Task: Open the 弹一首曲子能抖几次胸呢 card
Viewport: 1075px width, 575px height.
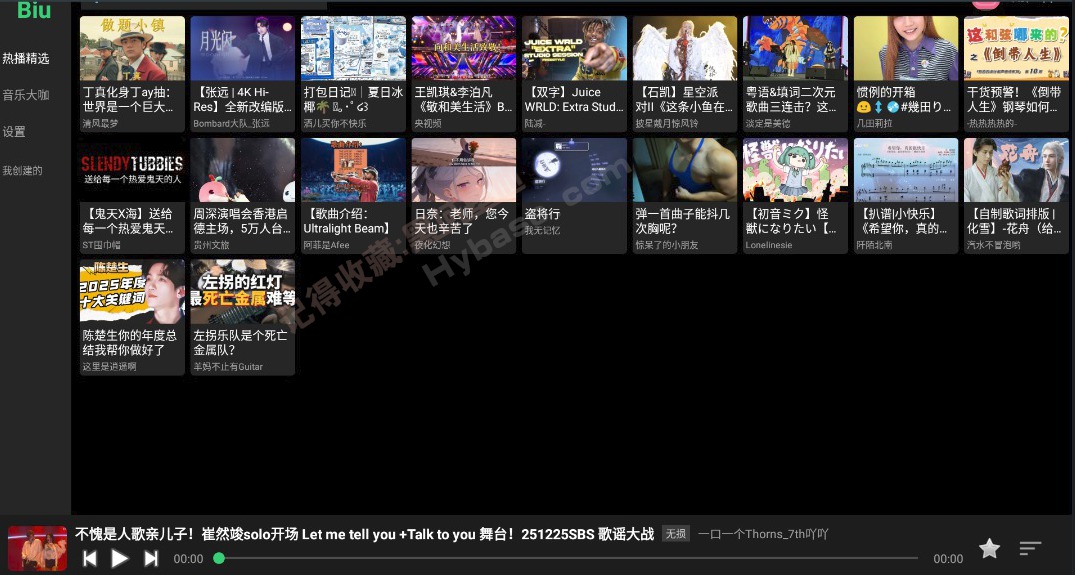Action: coord(685,196)
